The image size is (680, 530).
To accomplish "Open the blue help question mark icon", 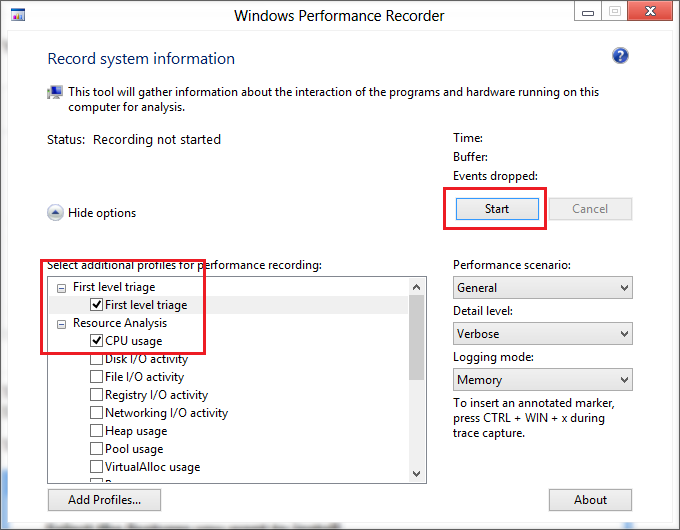I will [620, 56].
